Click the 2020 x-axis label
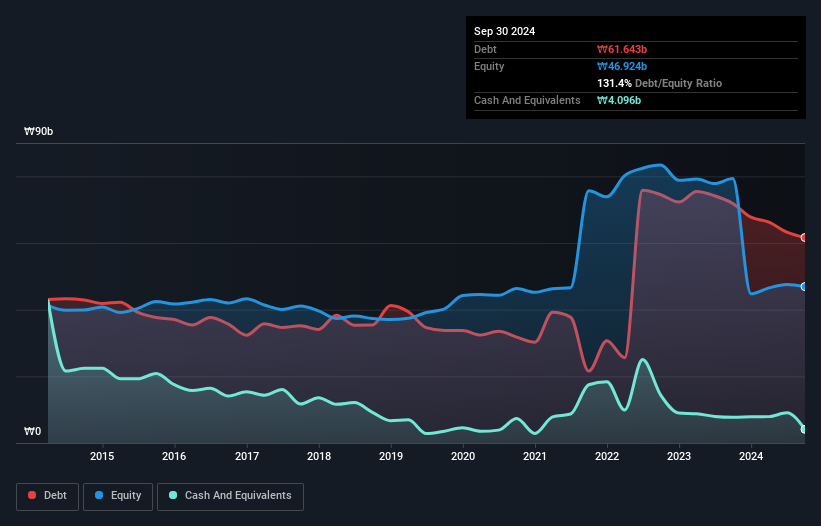This screenshot has width=821, height=526. [463, 456]
